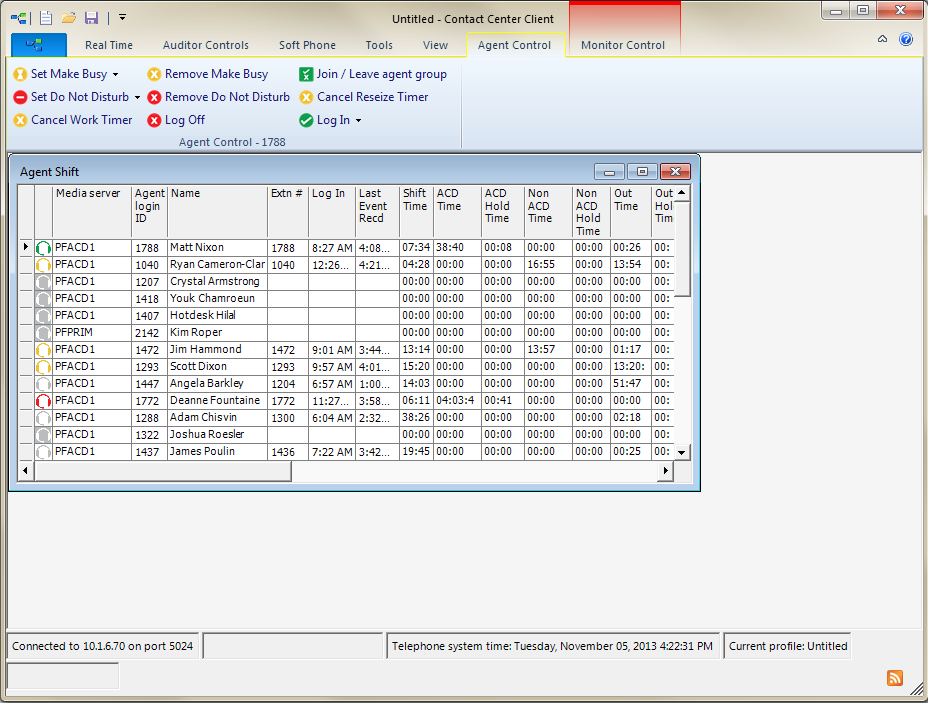This screenshot has height=703, width=928.
Task: Switch to the Real Time tab
Action: coord(109,45)
